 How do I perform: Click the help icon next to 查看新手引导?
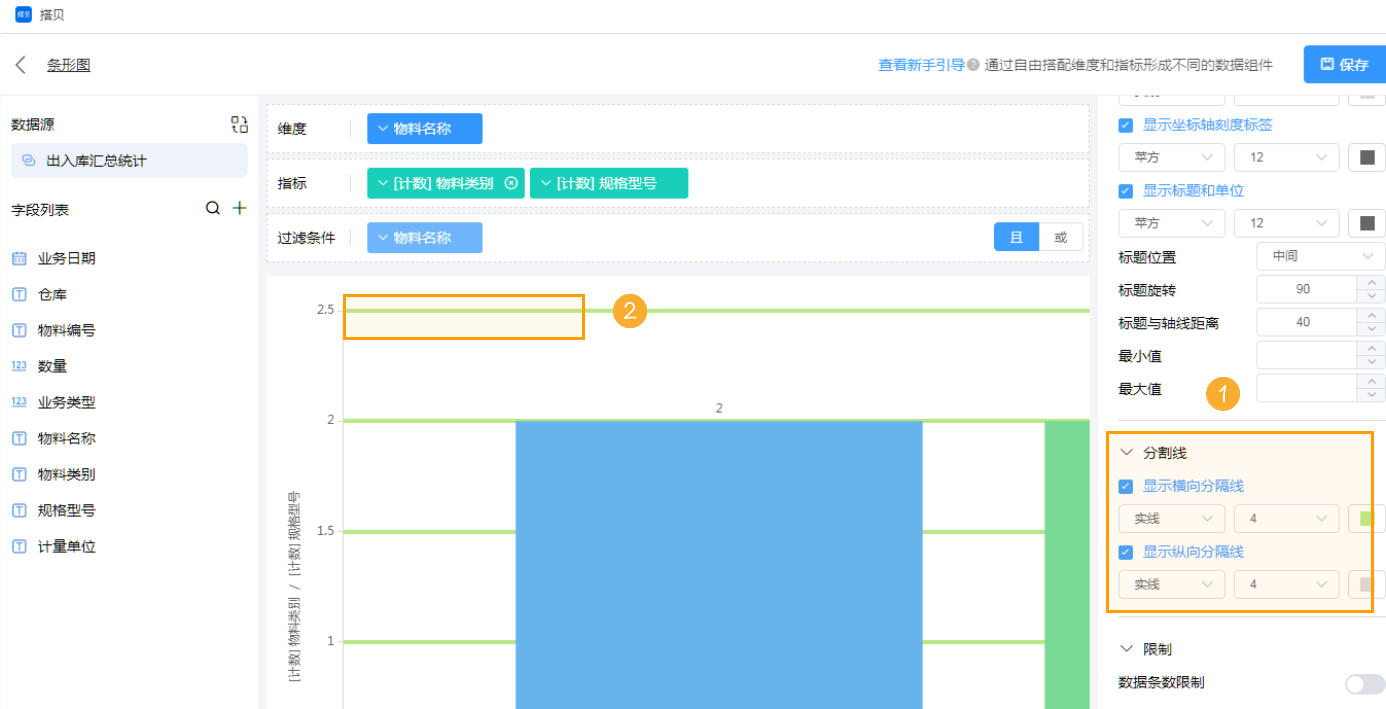[973, 65]
